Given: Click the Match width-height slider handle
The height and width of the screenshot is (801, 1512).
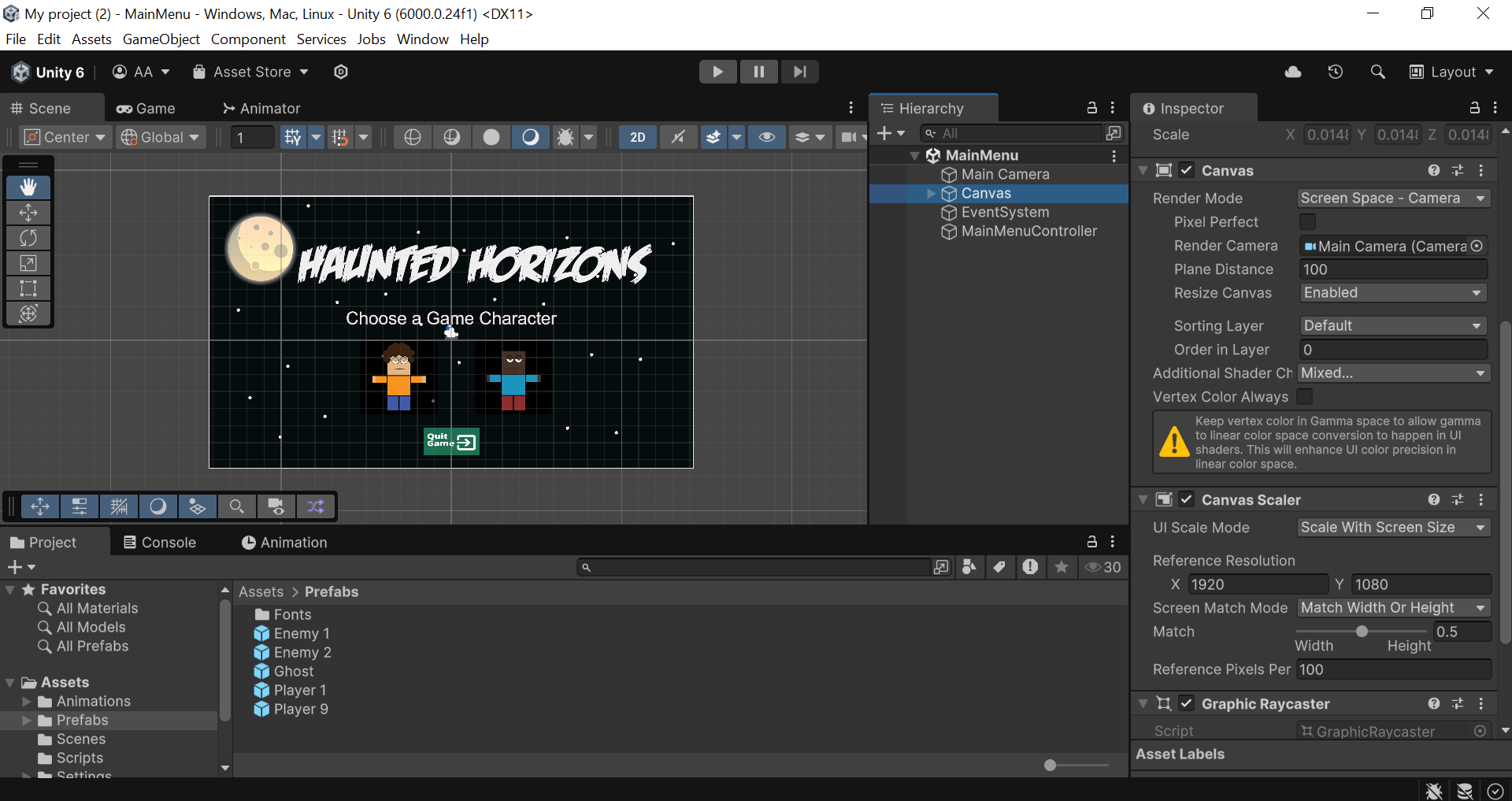Looking at the screenshot, I should [1362, 632].
